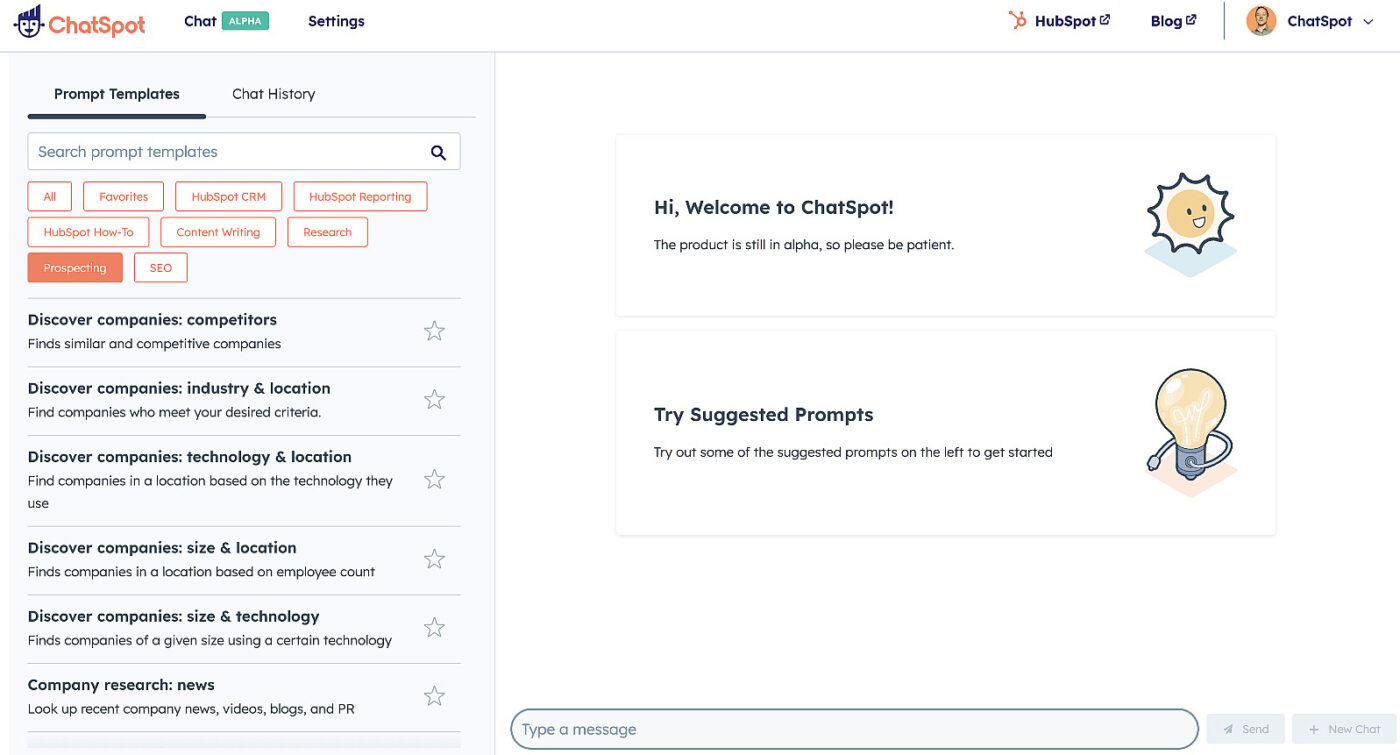
Task: Click the search magnifier icon
Action: 438,152
